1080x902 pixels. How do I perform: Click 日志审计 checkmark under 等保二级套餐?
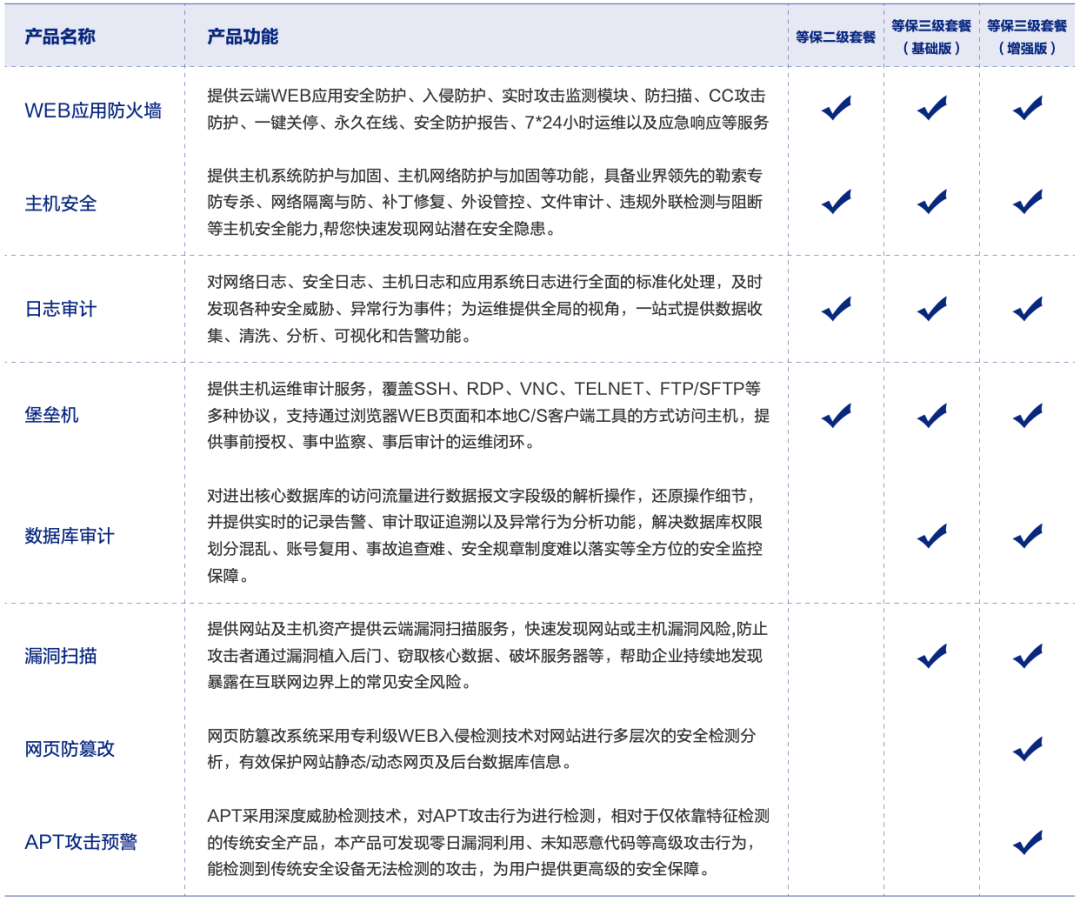pyautogui.click(x=836, y=309)
